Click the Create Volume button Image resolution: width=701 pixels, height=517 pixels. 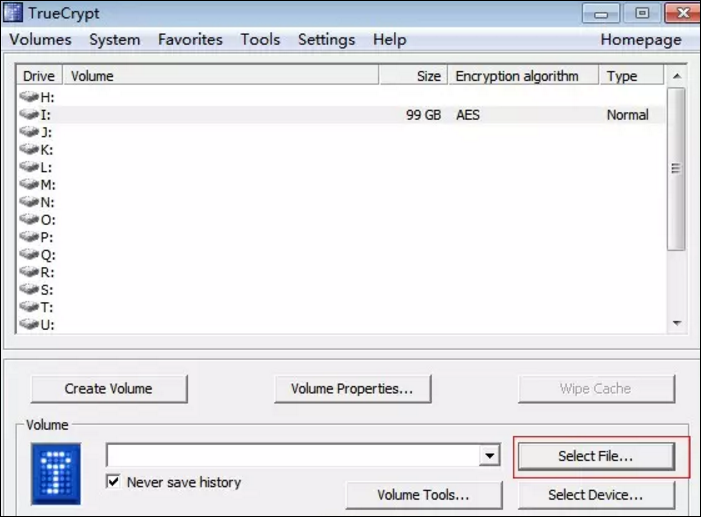click(109, 389)
